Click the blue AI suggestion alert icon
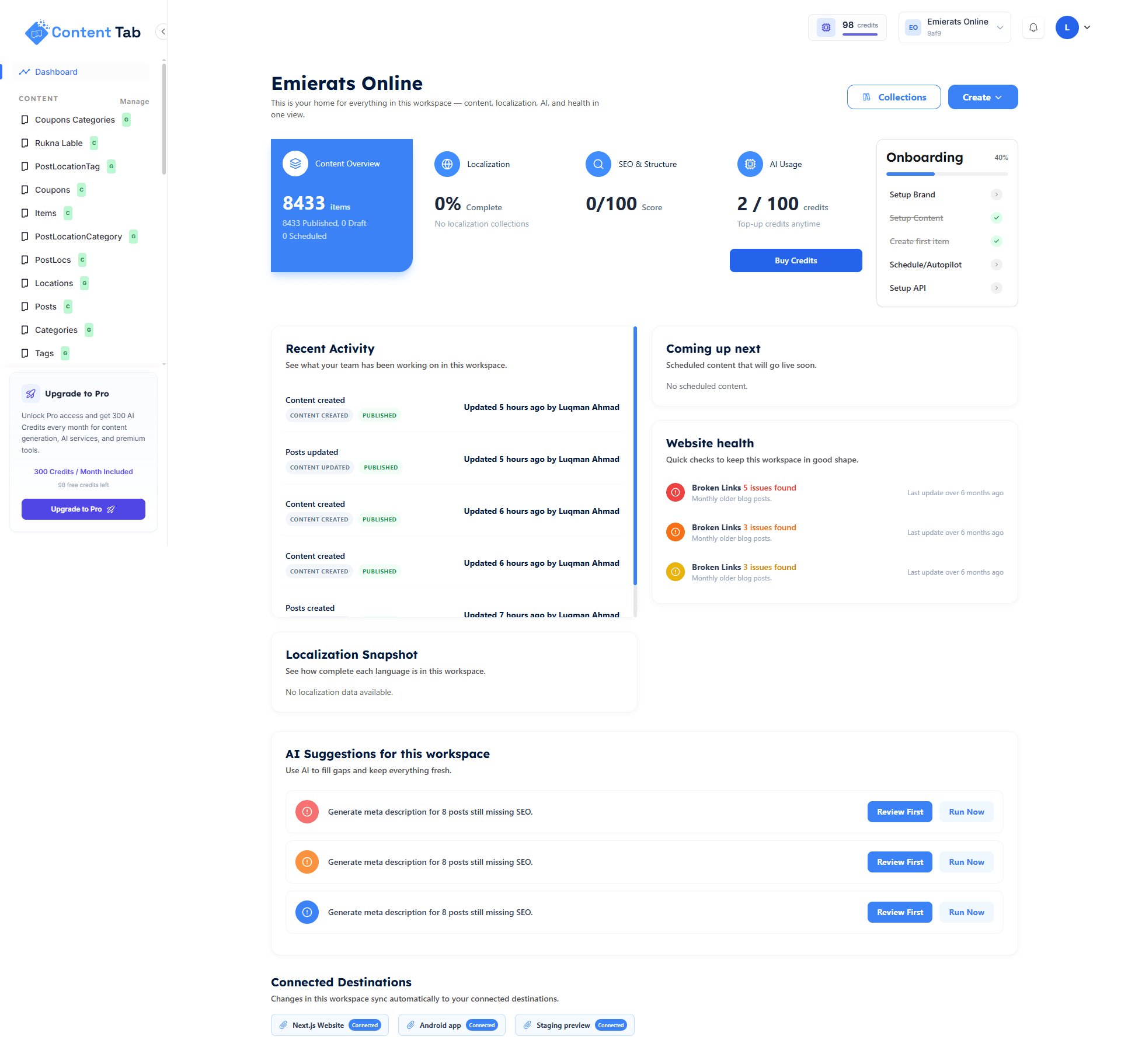 [x=307, y=912]
